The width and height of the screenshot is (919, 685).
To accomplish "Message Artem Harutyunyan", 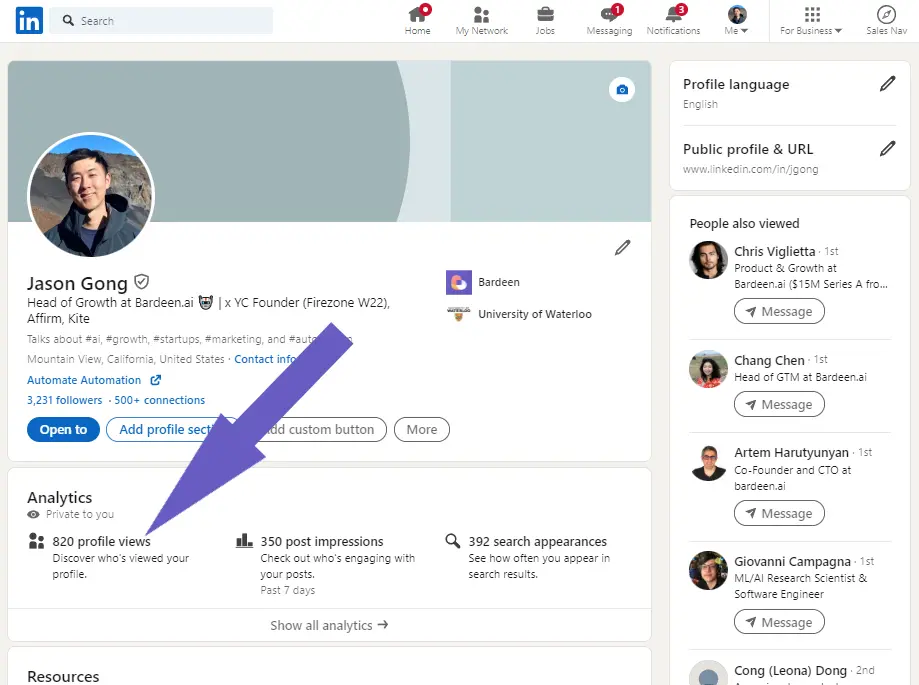I will [780, 513].
